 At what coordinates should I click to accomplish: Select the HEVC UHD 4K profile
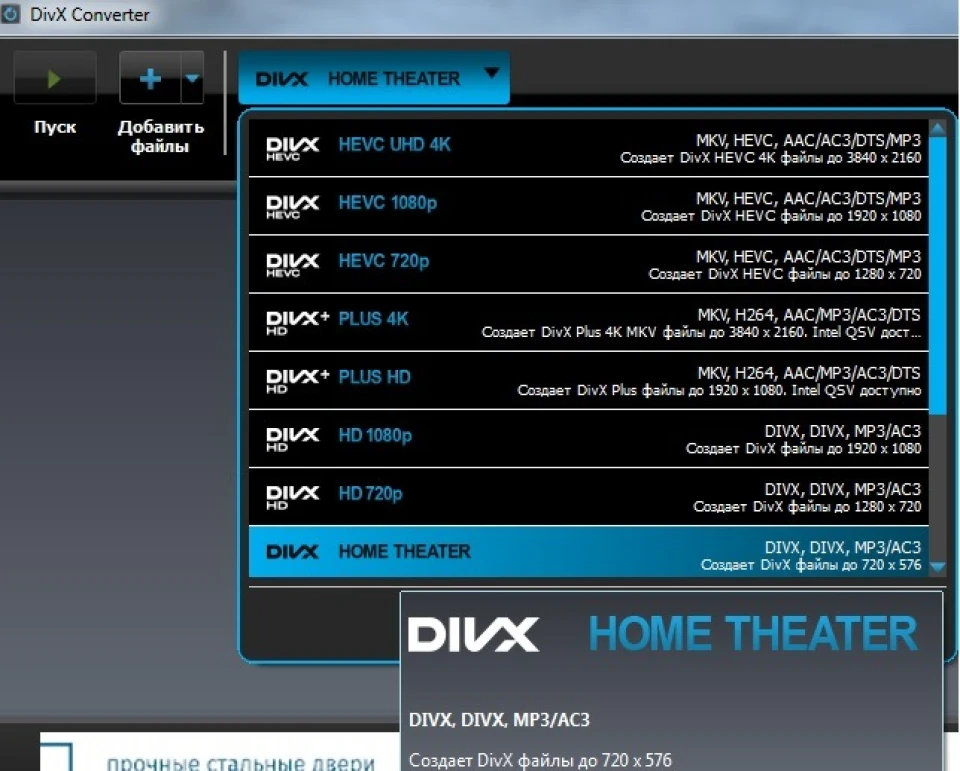(588, 148)
